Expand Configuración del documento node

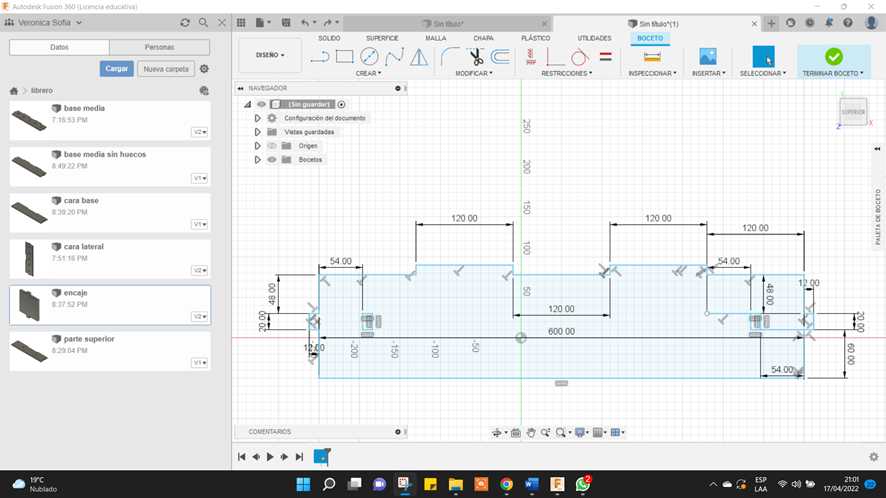click(258, 118)
